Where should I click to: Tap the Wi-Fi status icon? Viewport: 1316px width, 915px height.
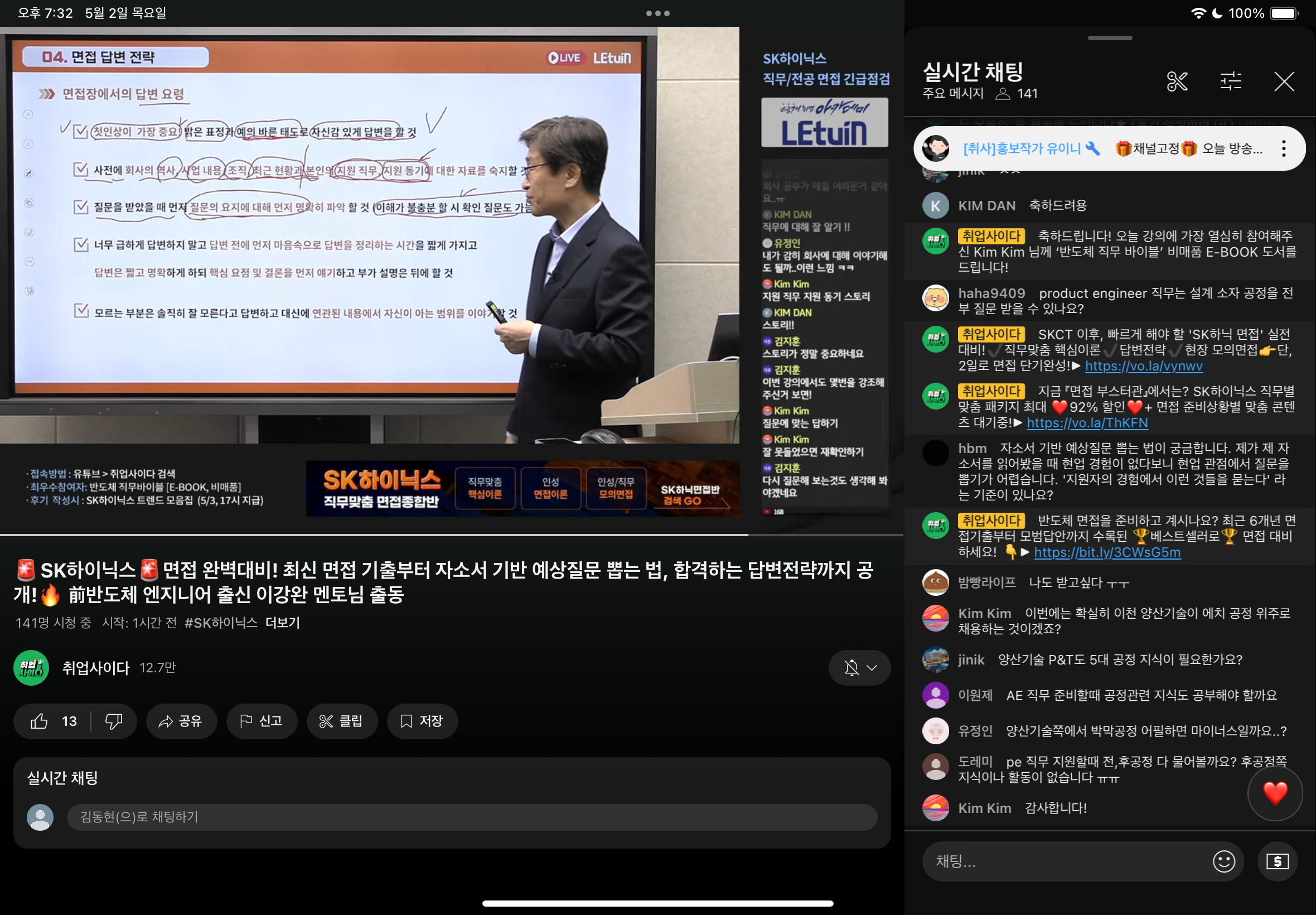[1197, 13]
